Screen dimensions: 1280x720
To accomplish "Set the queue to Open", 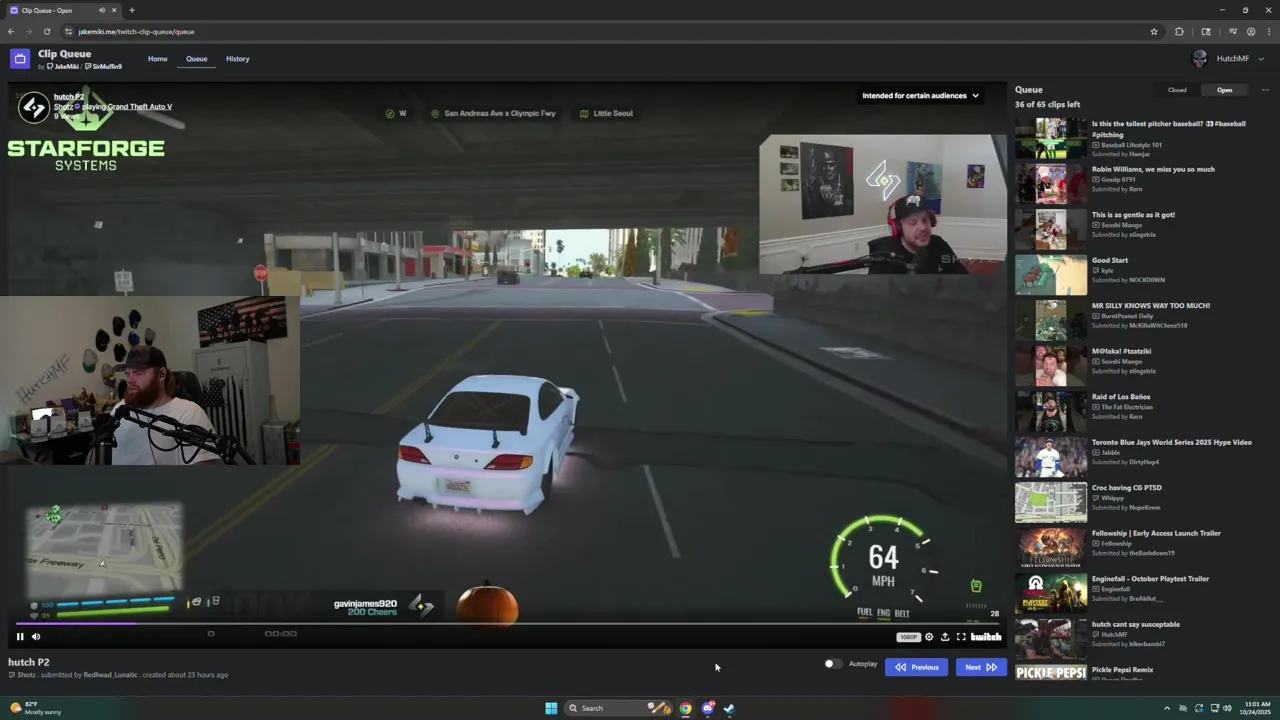I will (1224, 90).
